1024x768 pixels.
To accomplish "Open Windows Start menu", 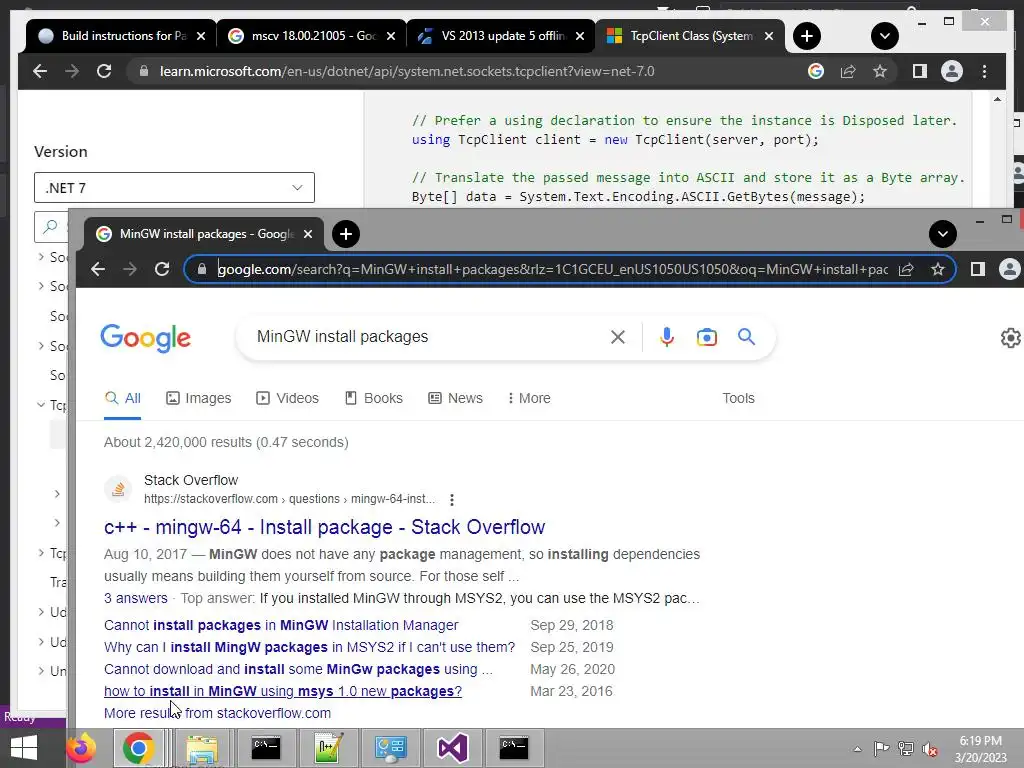I will click(x=24, y=748).
